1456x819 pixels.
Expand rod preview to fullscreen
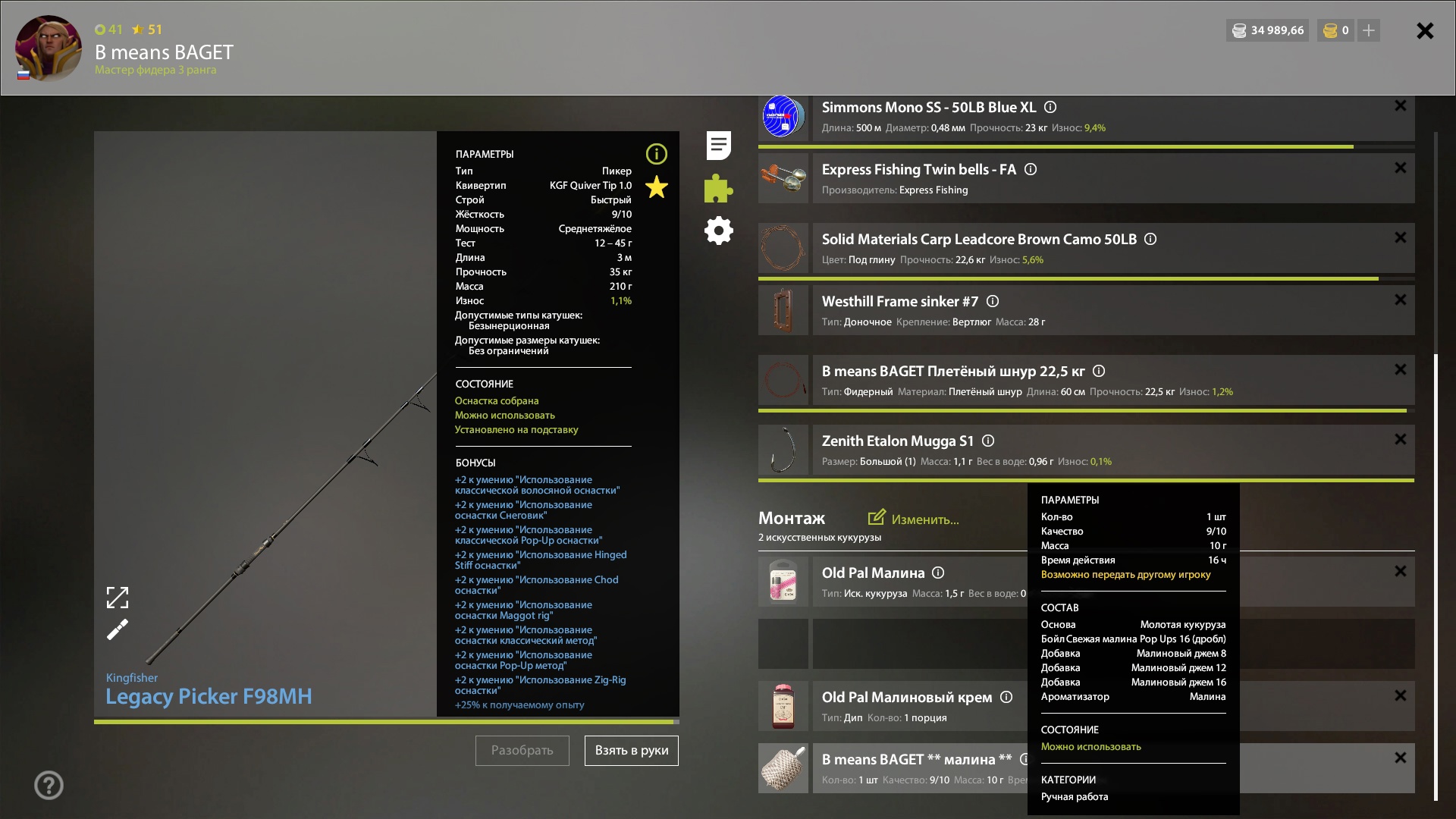point(118,598)
